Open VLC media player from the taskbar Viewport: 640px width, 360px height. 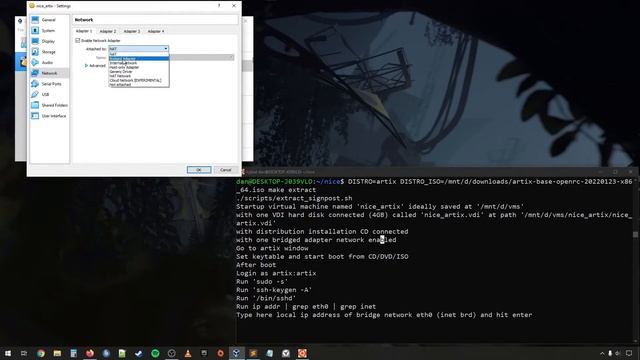188,353
